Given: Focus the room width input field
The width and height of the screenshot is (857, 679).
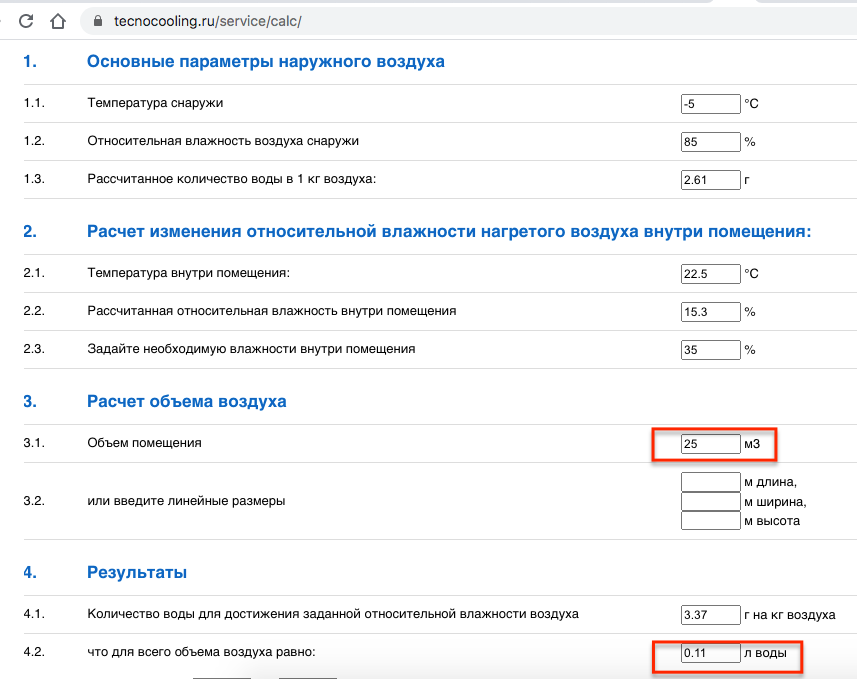Looking at the screenshot, I should tap(710, 501).
